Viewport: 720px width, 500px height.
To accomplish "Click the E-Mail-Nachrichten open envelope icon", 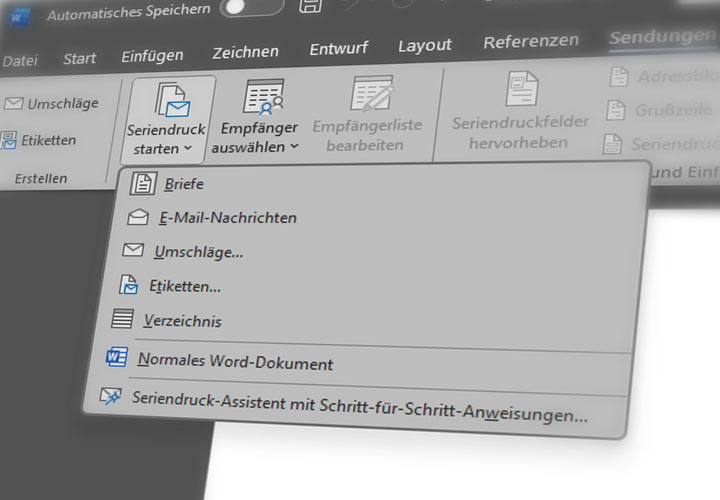I will click(x=138, y=217).
